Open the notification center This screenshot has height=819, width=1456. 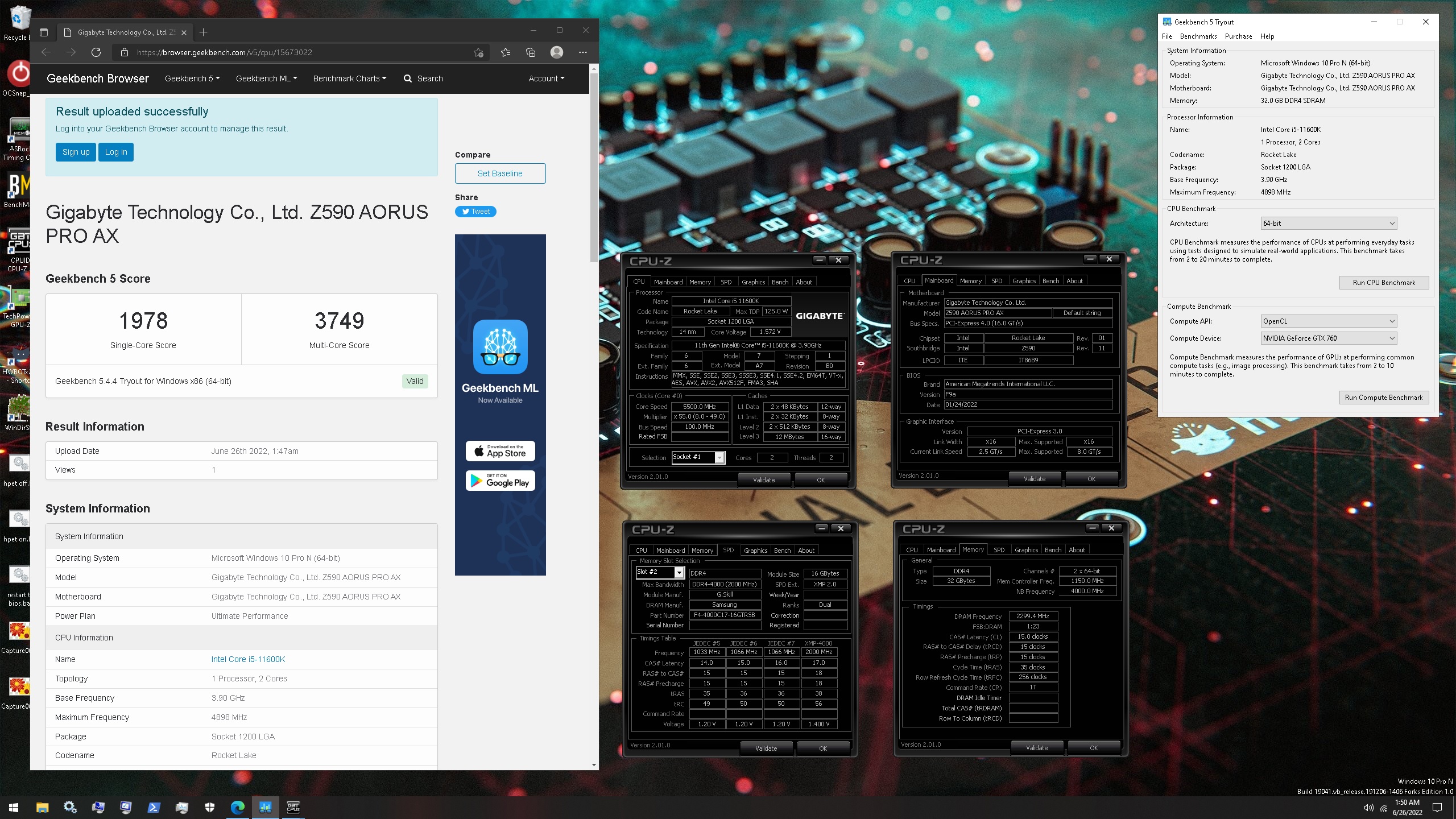pos(1437,808)
